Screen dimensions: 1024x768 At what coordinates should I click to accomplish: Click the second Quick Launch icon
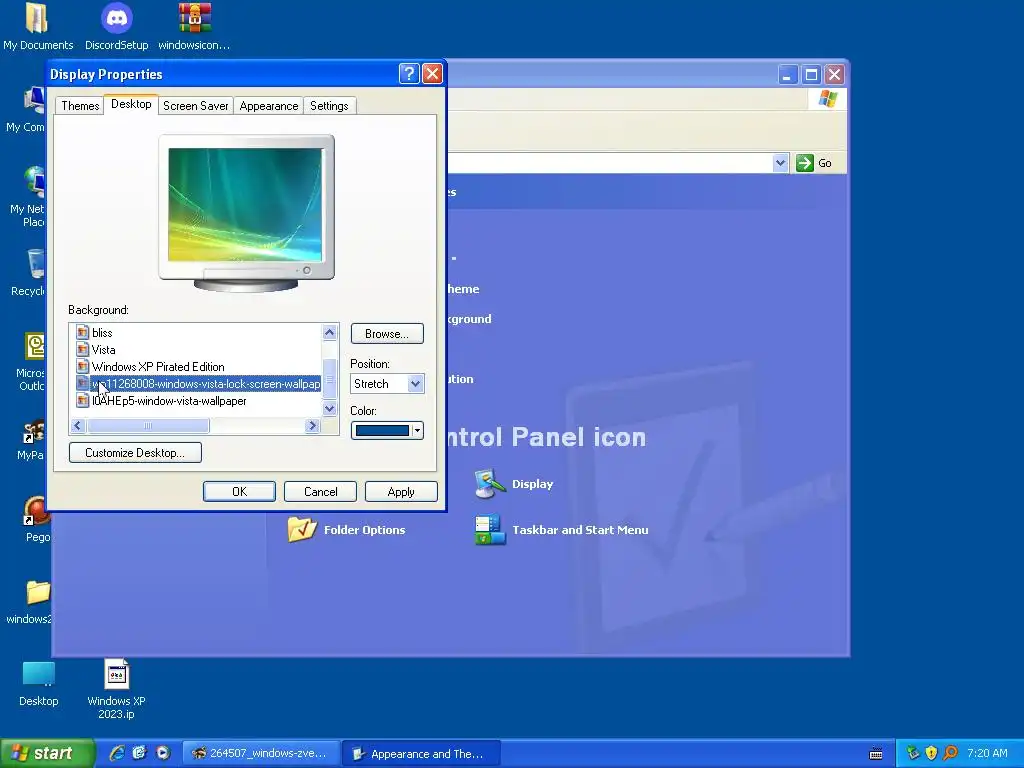140,753
